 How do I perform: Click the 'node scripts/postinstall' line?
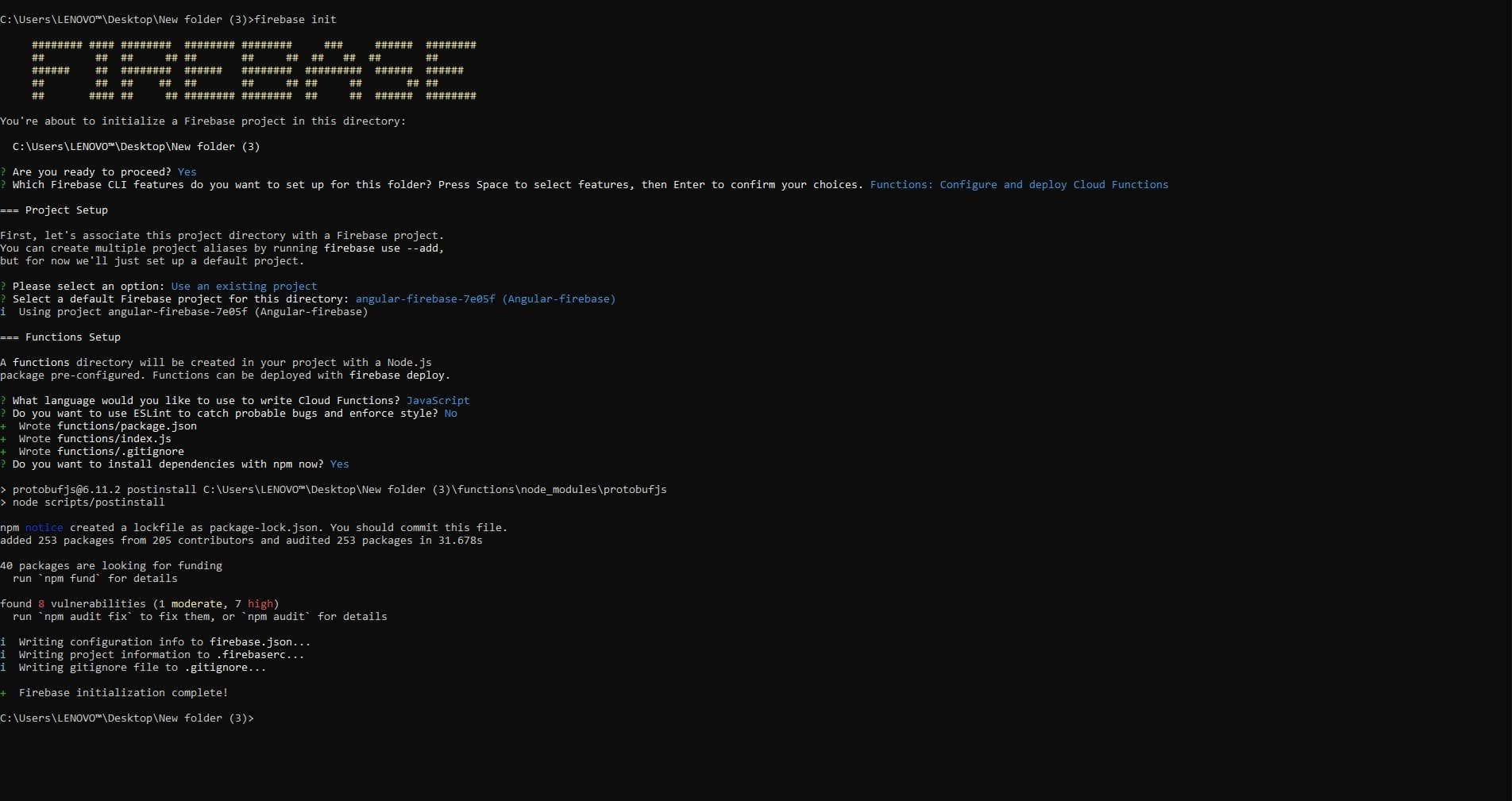[88, 503]
